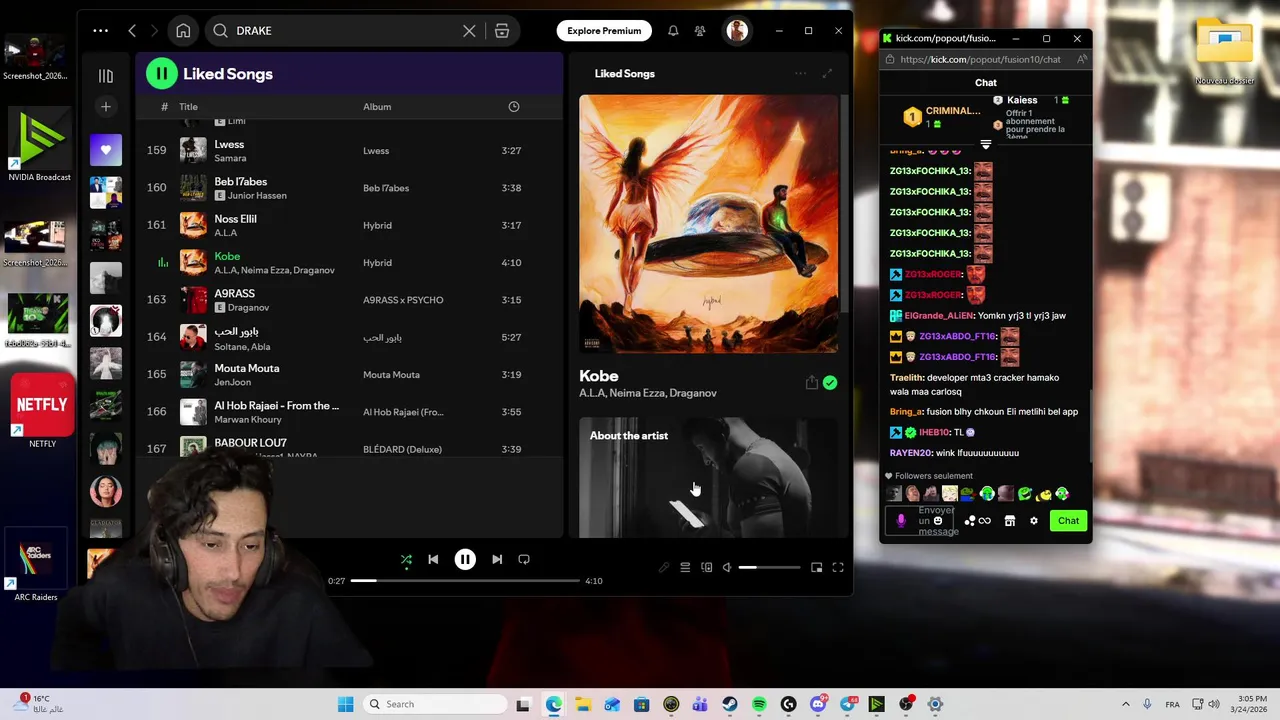The image size is (1280, 720).
Task: Click the DRAKE search field
Action: pos(346,30)
